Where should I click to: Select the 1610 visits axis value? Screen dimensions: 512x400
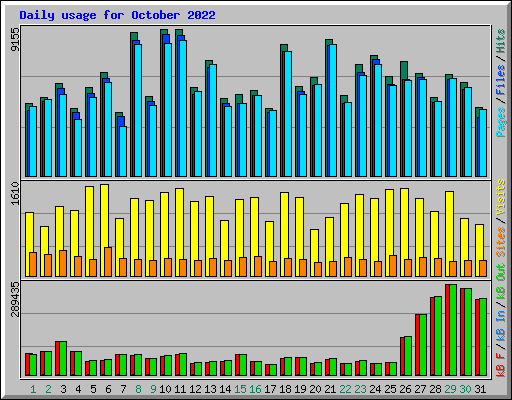pos(15,193)
